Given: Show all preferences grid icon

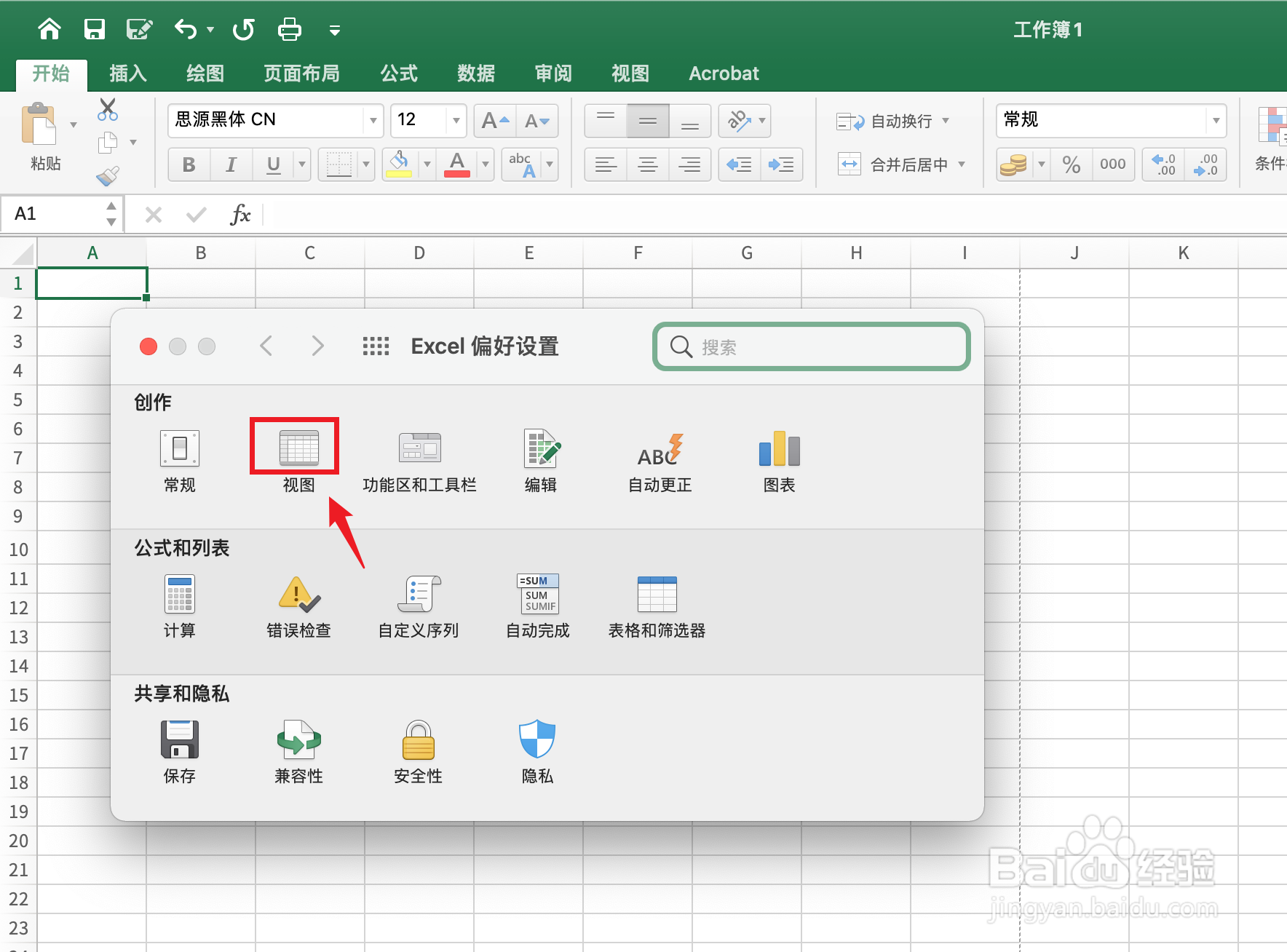Looking at the screenshot, I should [376, 346].
